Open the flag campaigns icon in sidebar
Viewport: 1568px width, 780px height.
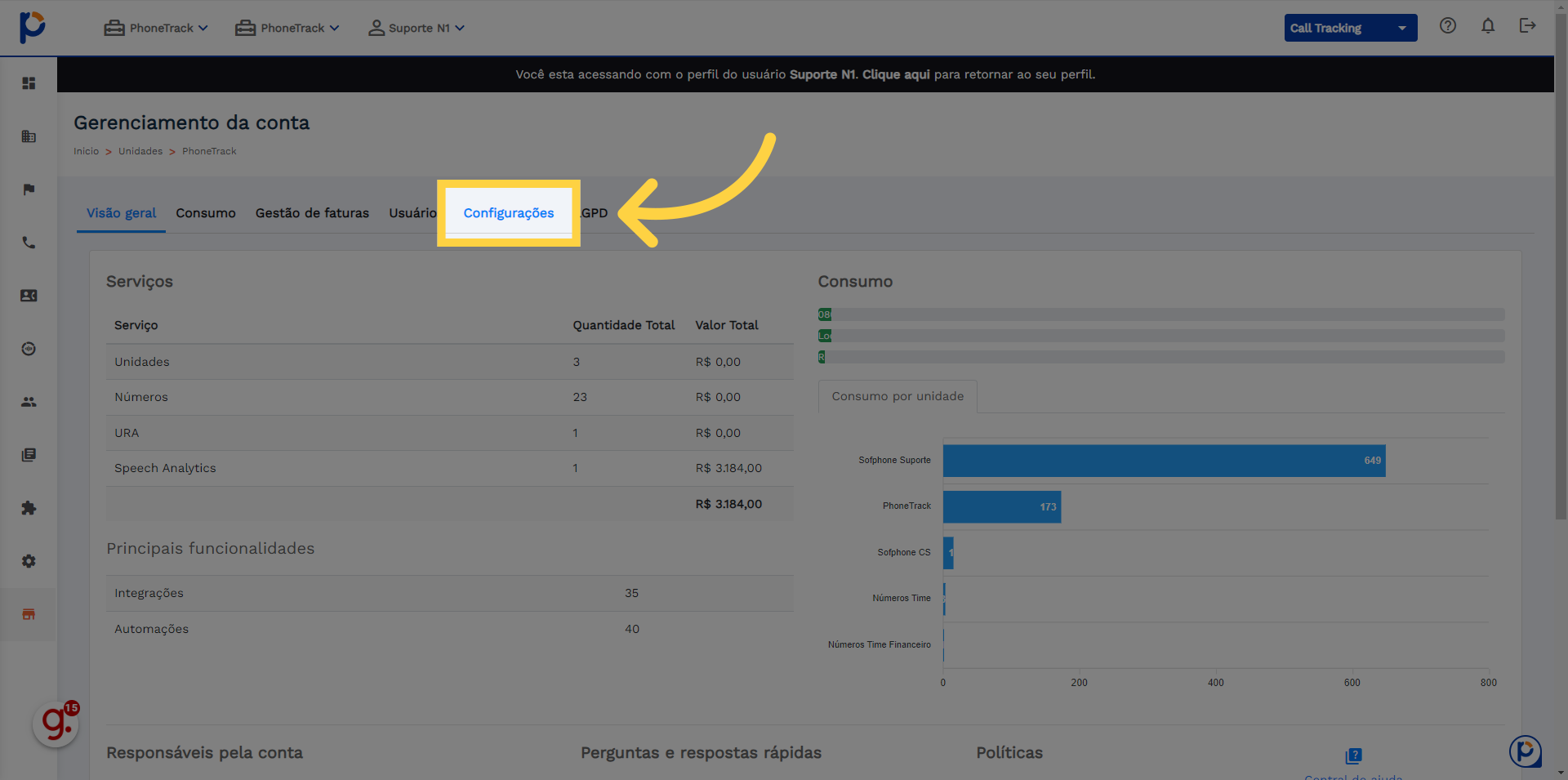click(29, 189)
